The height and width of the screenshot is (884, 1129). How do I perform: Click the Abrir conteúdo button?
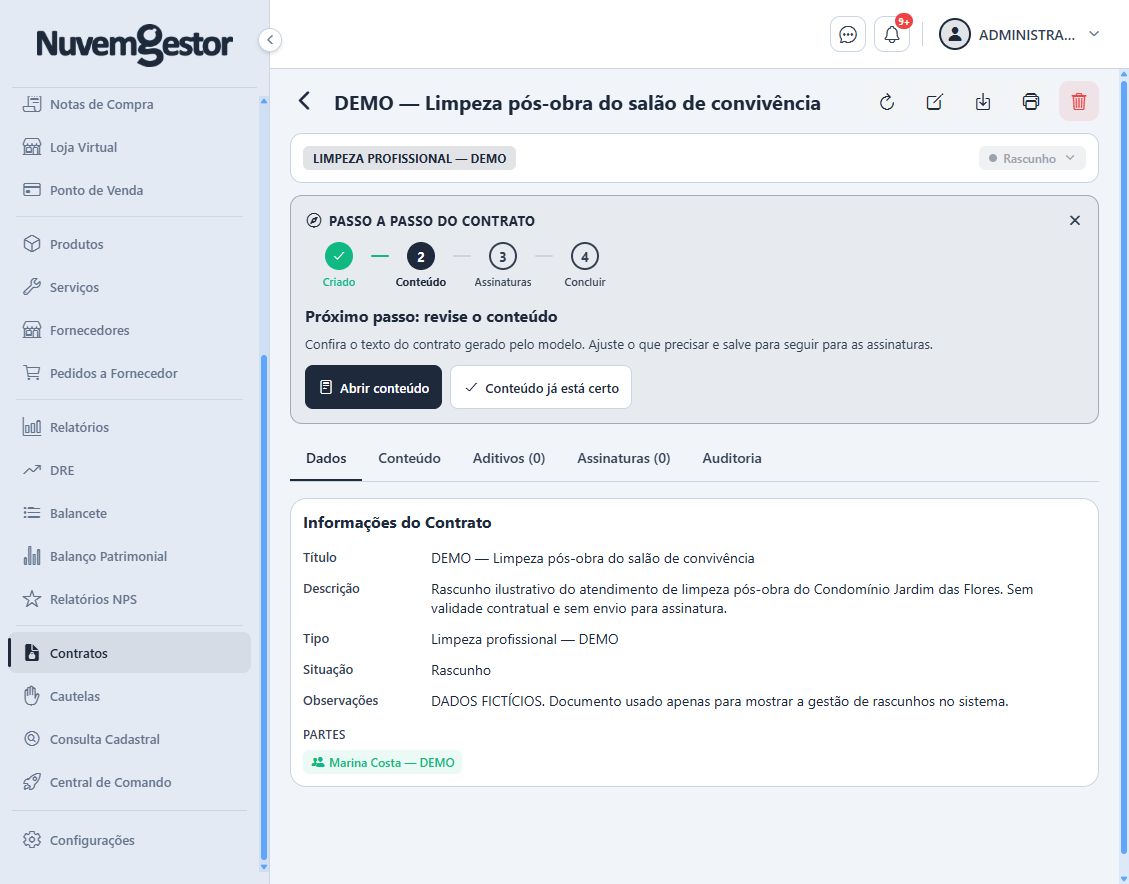[374, 387]
